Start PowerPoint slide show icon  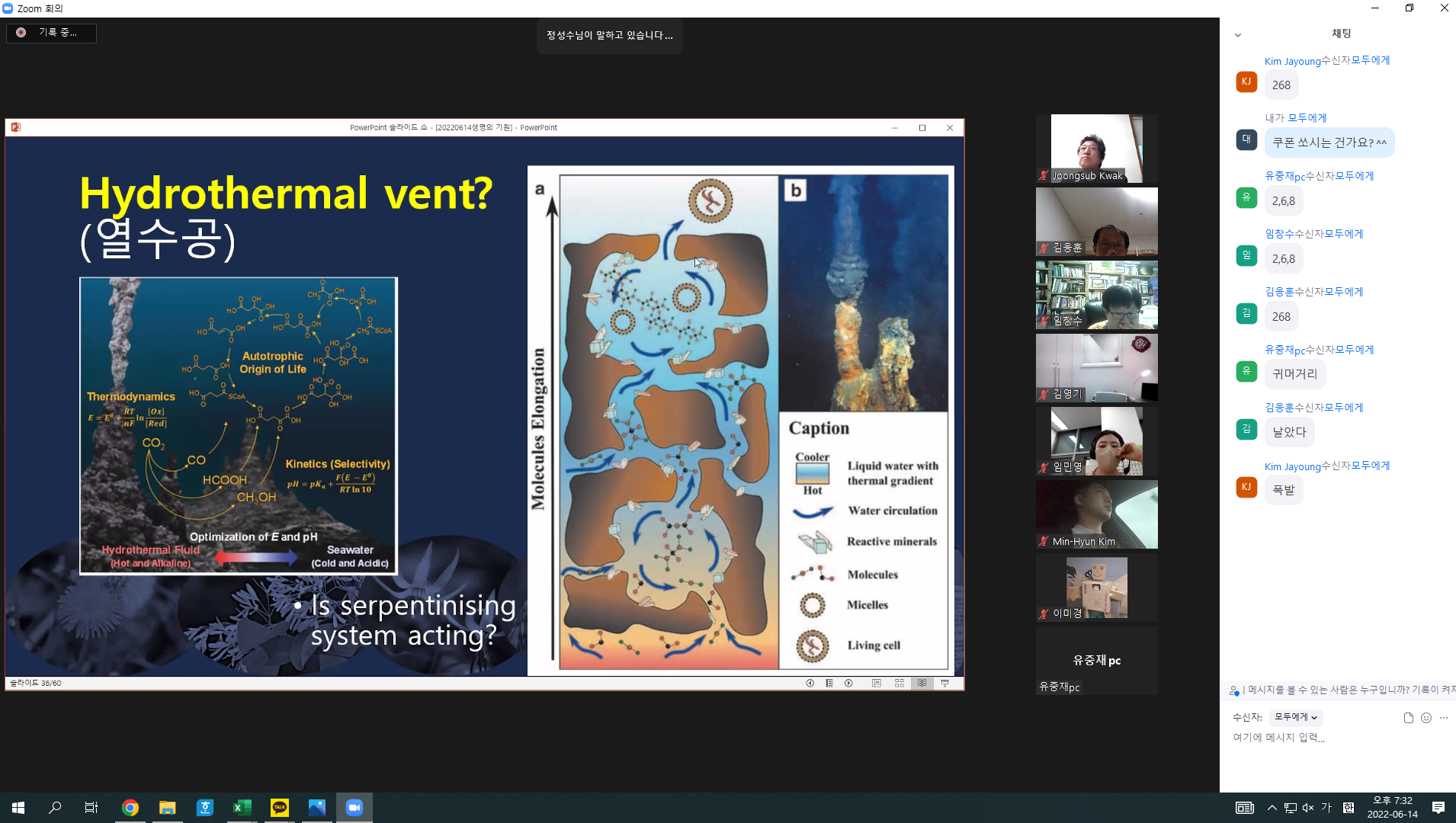945,684
